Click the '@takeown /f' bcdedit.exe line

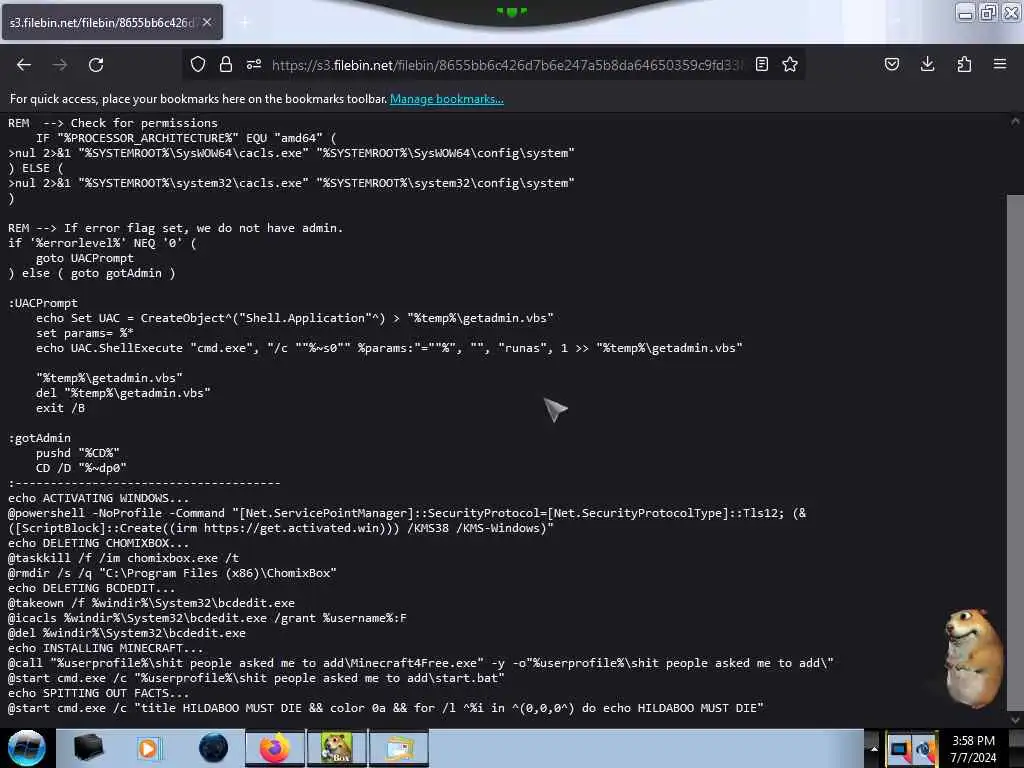(x=152, y=603)
